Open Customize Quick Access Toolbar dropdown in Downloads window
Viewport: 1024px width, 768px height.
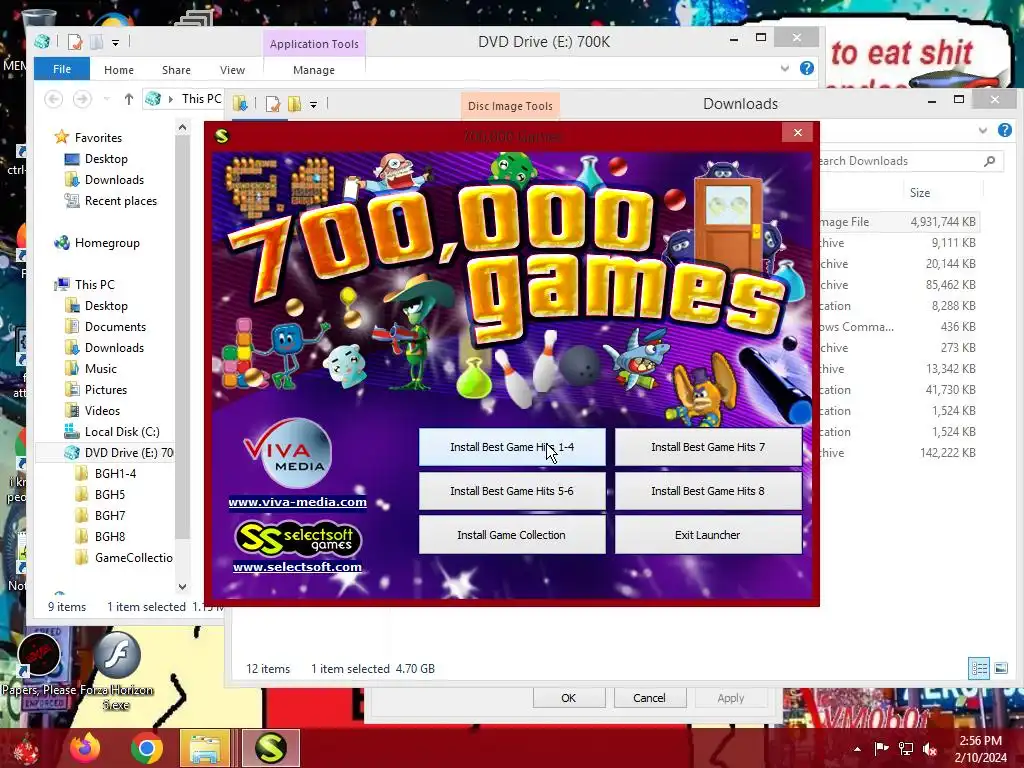[x=313, y=104]
